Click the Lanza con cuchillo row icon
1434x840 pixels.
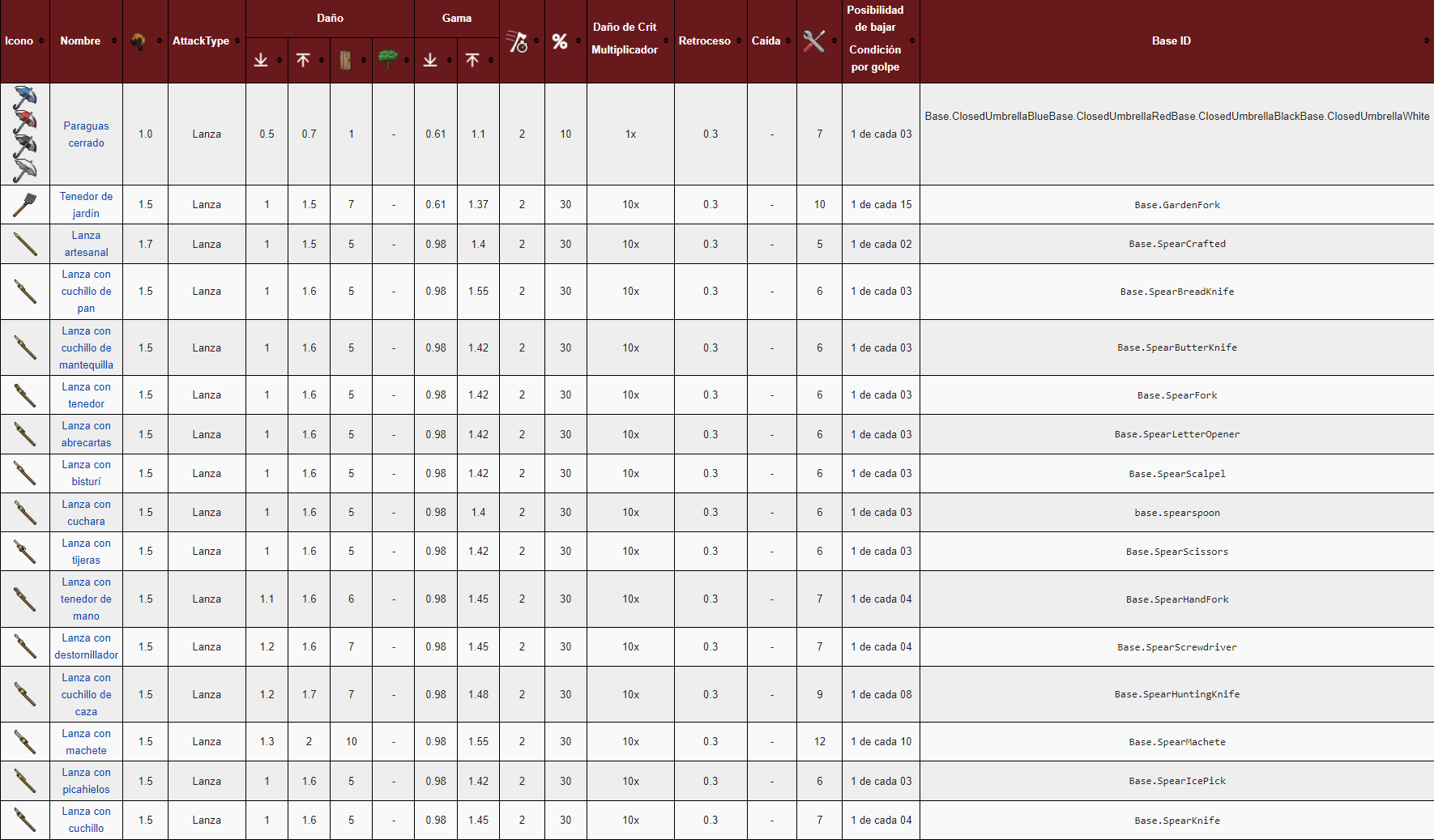coord(25,820)
